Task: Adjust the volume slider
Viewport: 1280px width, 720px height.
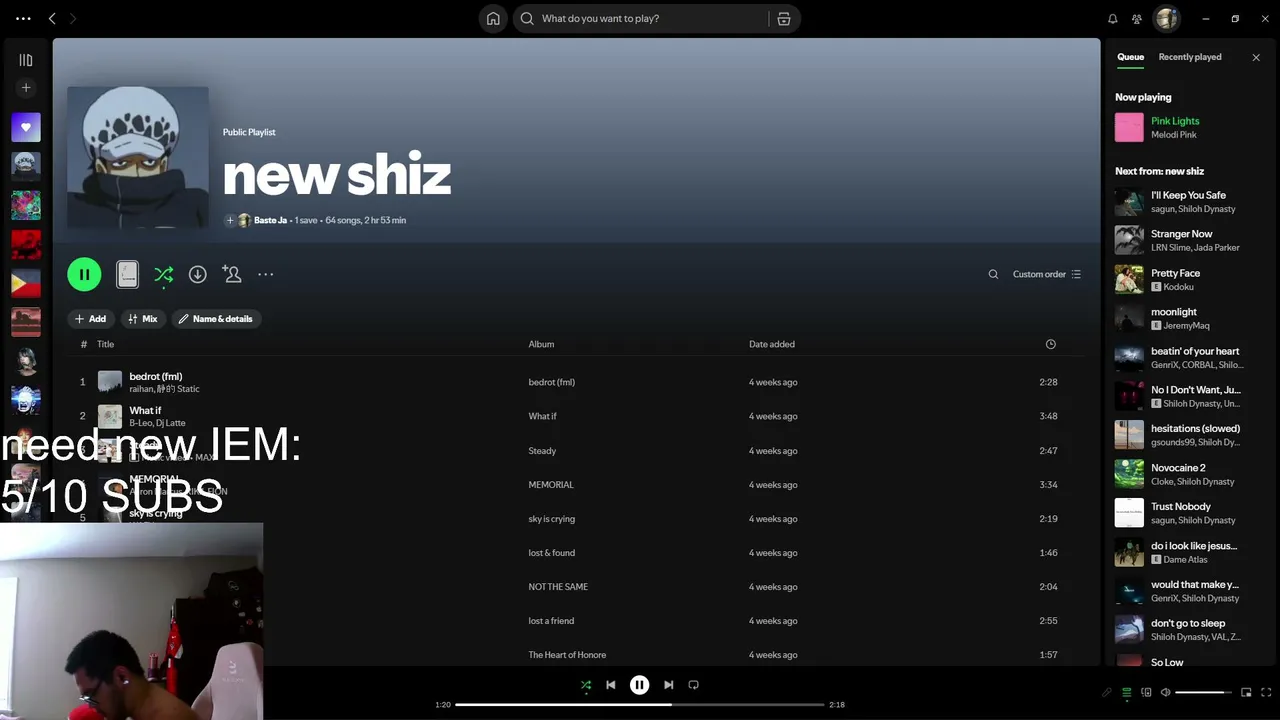Action: click(x=1204, y=692)
